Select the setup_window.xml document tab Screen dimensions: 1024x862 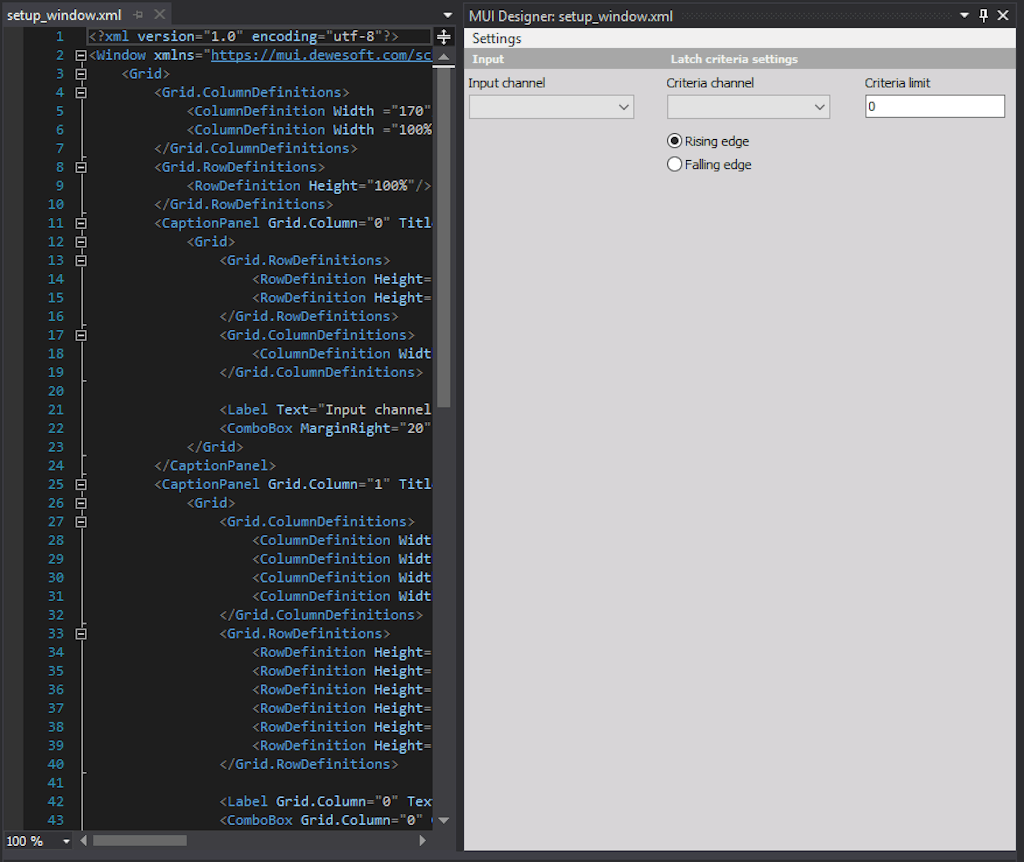pyautogui.click(x=64, y=15)
